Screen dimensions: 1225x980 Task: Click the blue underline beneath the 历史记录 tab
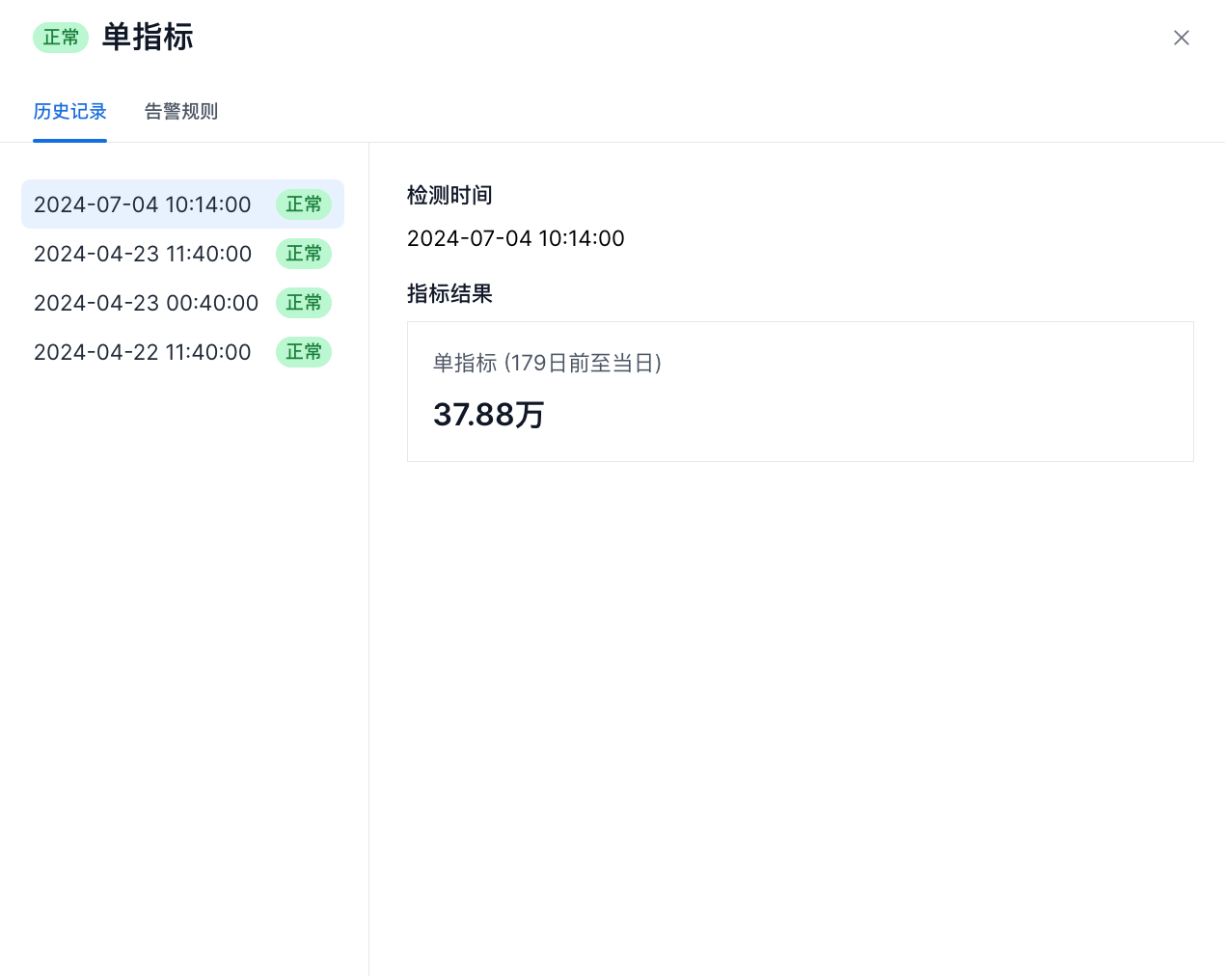pyautogui.click(x=69, y=141)
